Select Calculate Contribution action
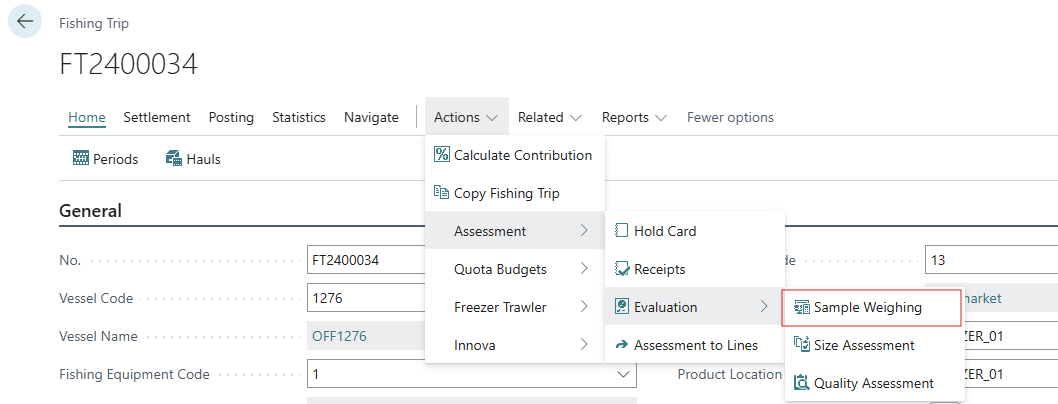This screenshot has height=404, width=1058. [x=514, y=155]
